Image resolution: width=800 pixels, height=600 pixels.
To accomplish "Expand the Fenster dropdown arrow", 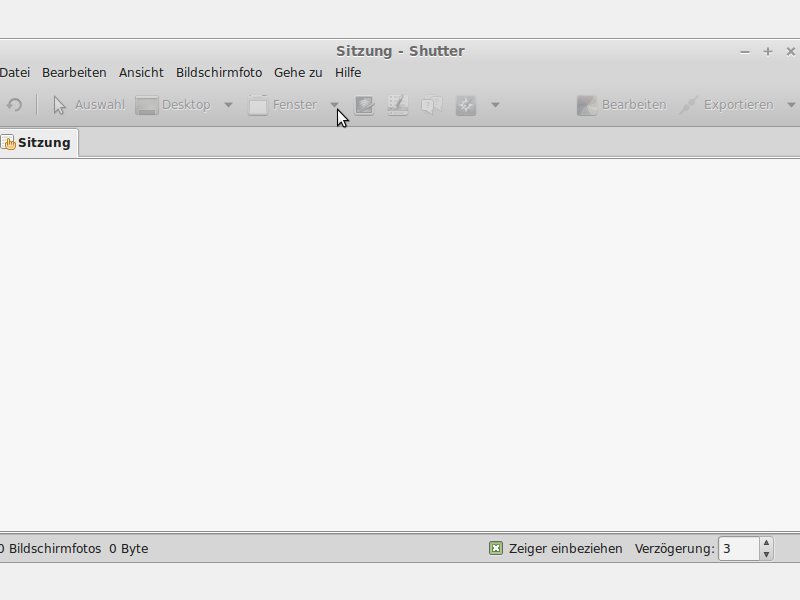I will coord(334,105).
